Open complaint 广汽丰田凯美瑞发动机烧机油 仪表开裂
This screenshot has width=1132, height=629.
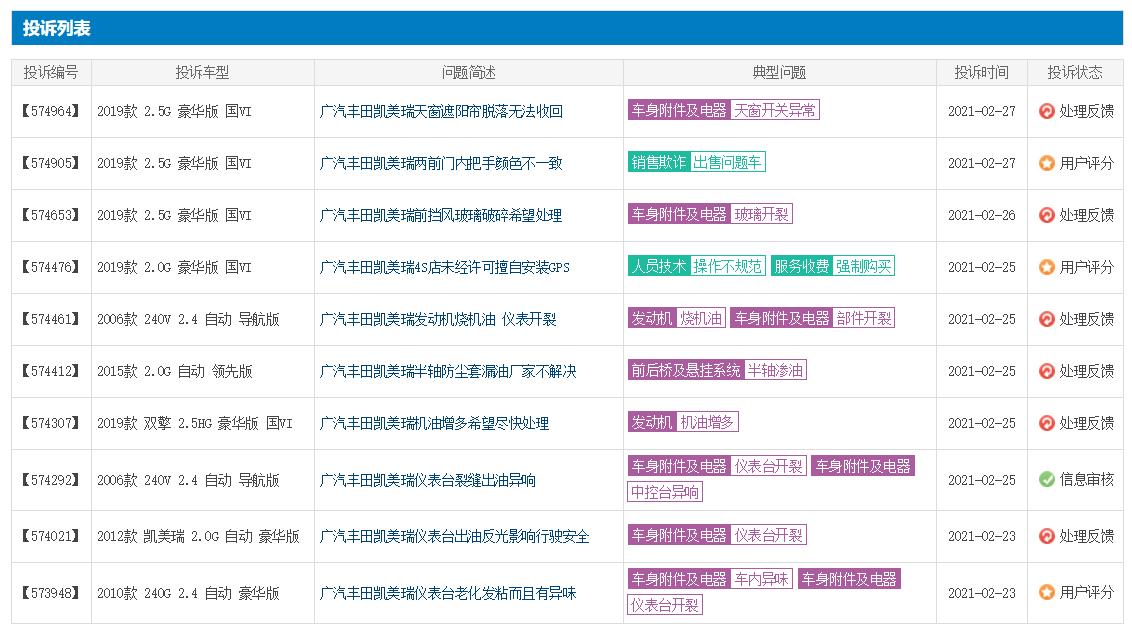437,319
